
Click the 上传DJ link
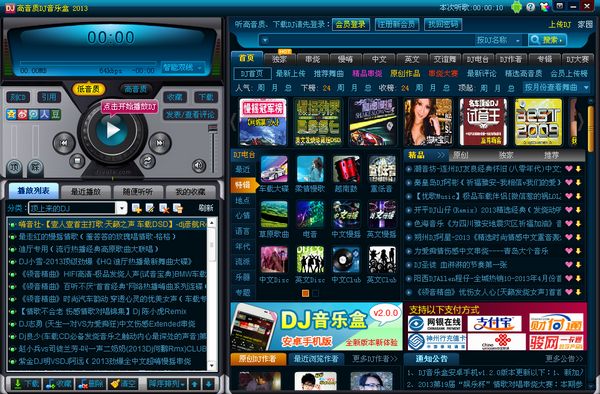click(560, 24)
